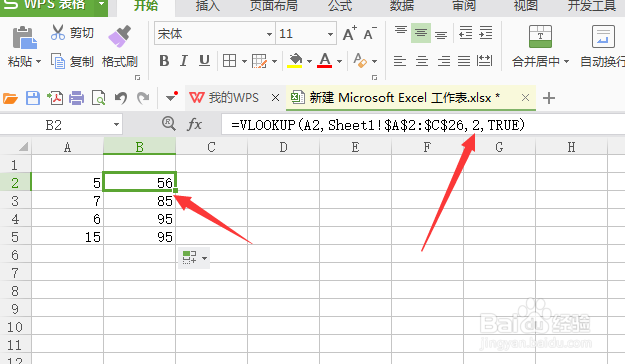
Task: Open the Name Box dropdown
Action: tap(116, 125)
